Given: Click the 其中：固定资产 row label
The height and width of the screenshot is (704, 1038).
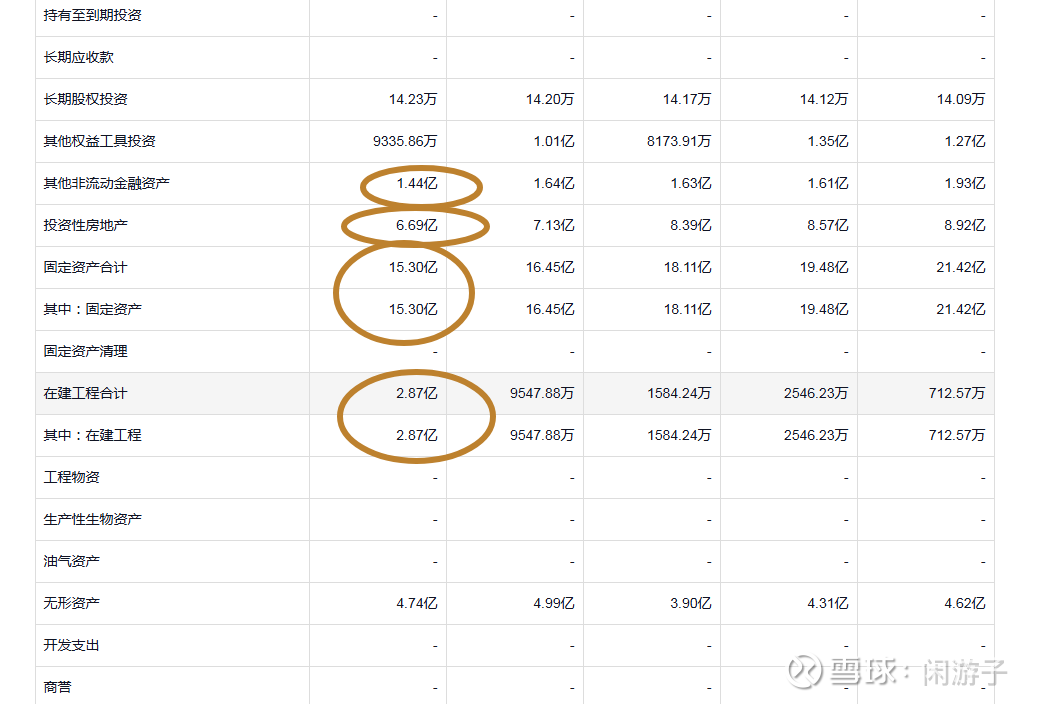Looking at the screenshot, I should (93, 310).
